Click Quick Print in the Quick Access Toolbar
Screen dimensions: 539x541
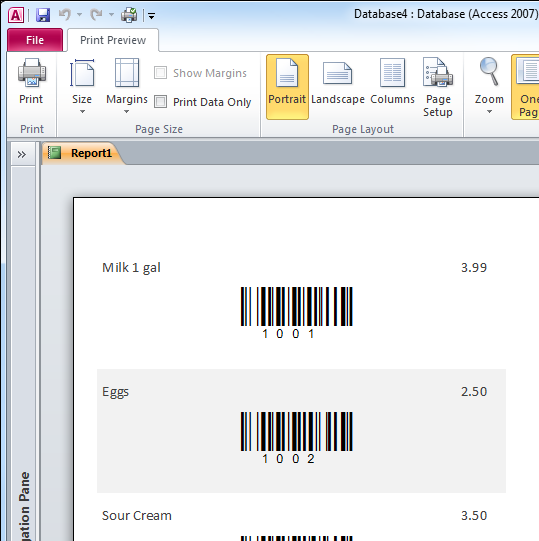coord(129,15)
